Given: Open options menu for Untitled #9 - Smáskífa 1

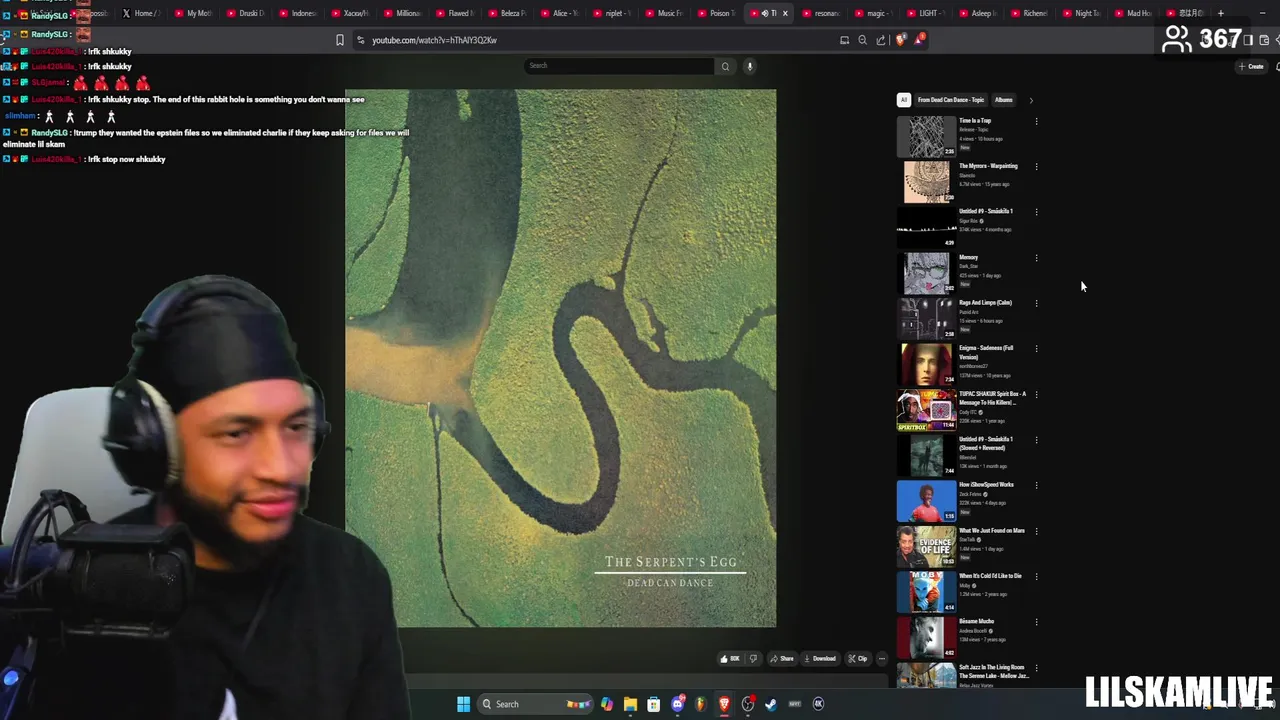Looking at the screenshot, I should pyautogui.click(x=1036, y=212).
